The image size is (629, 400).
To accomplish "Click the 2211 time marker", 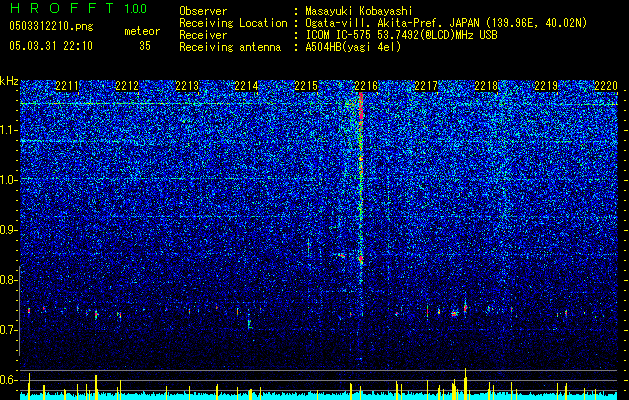I will click(67, 86).
